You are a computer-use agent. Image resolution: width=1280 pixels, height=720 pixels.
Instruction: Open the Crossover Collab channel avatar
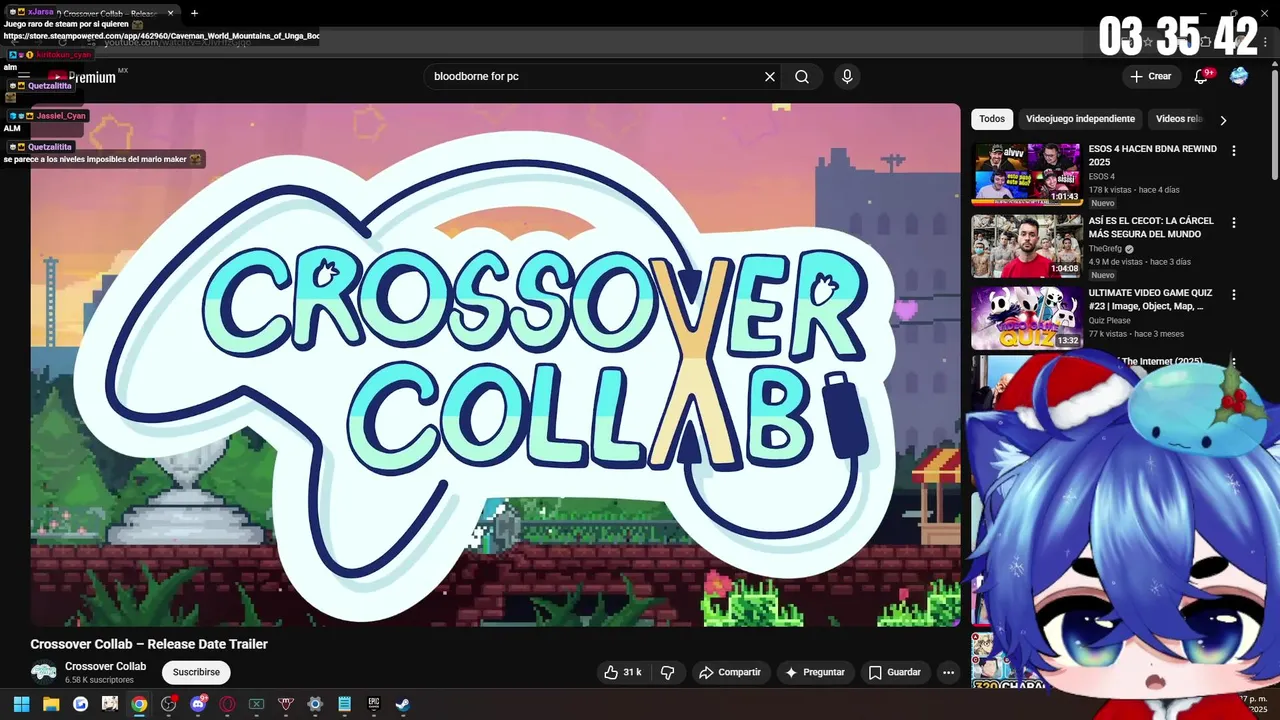(44, 672)
